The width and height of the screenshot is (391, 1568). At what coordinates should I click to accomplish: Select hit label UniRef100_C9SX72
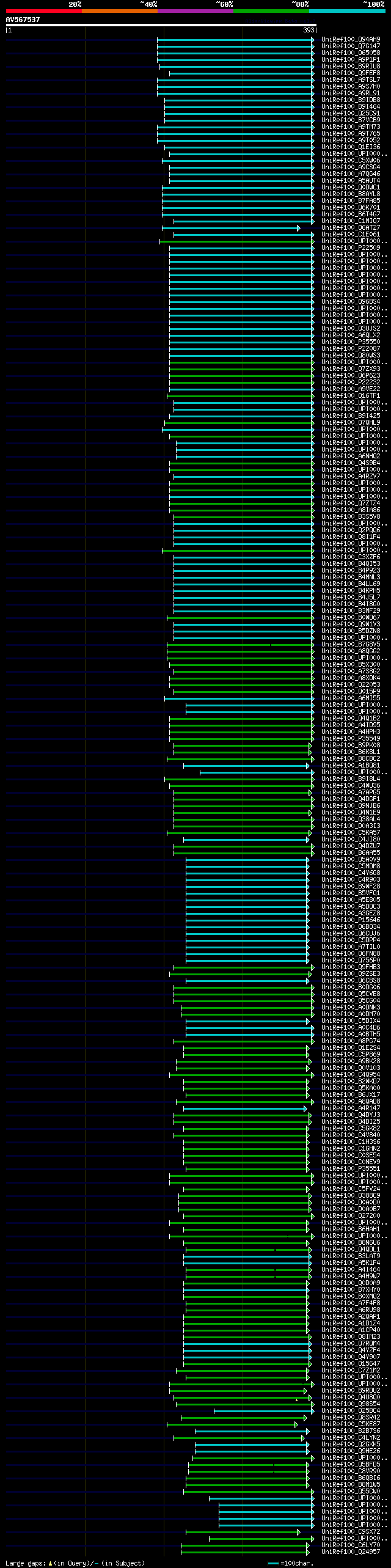pyautogui.click(x=351, y=1531)
